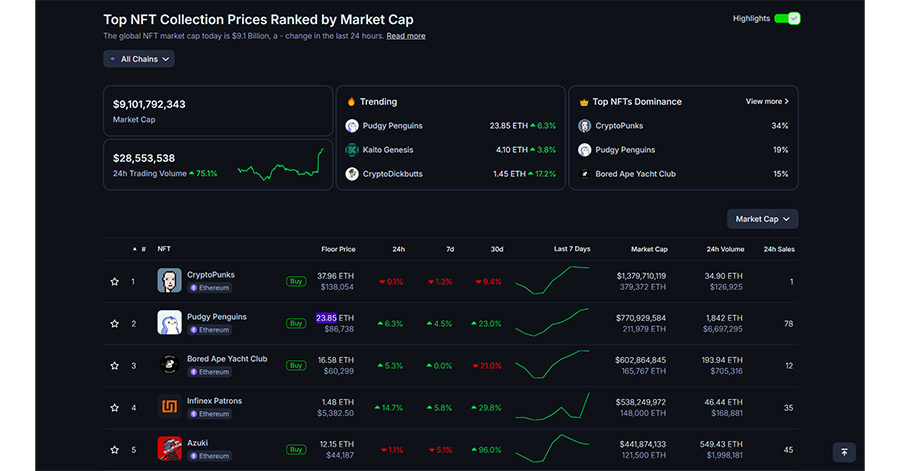This screenshot has width=900, height=471.
Task: Click the Pudgy Penguins icon in Trending
Action: pyautogui.click(x=352, y=126)
